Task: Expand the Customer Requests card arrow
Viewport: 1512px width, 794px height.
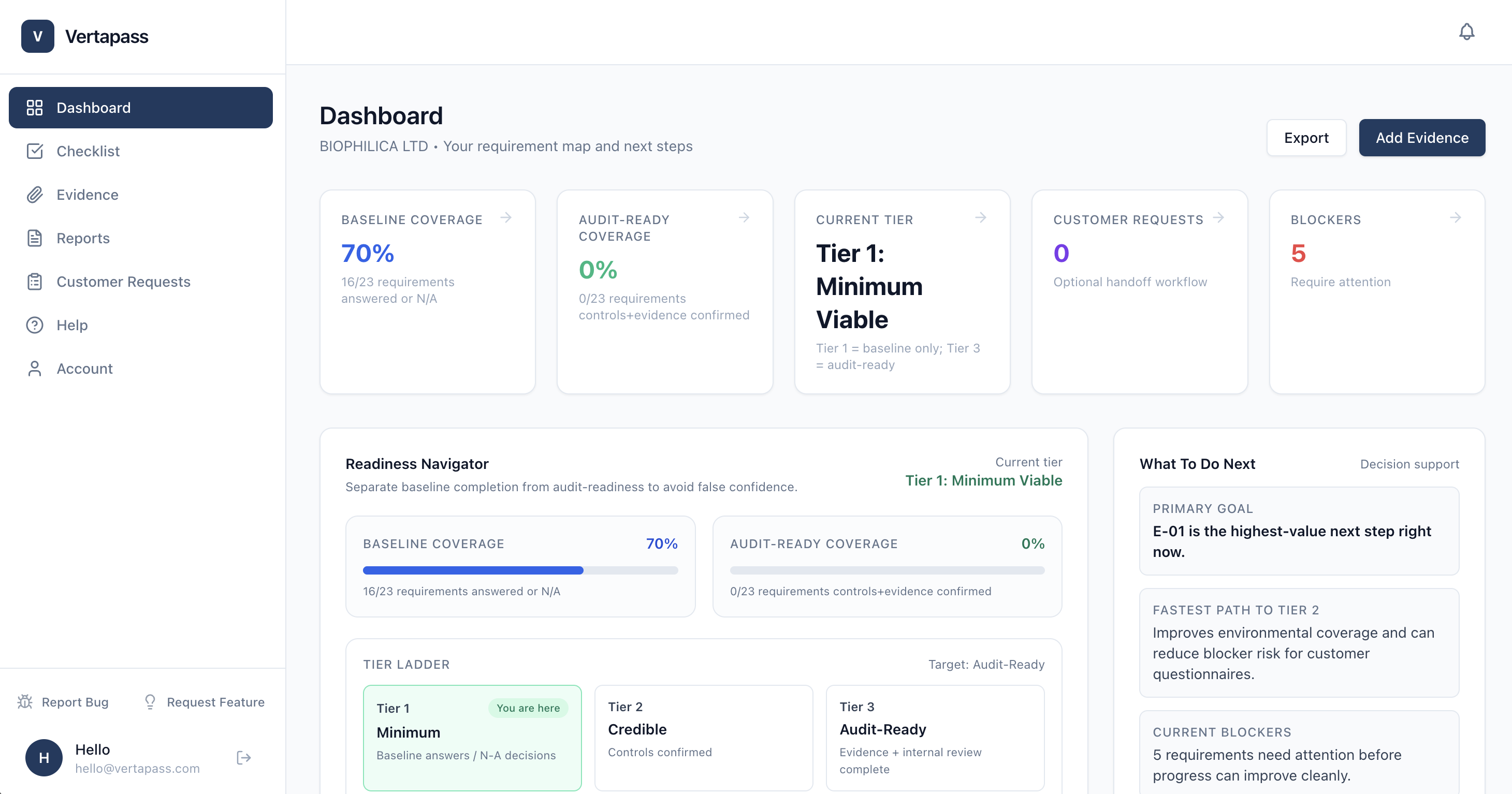Action: click(x=1219, y=218)
